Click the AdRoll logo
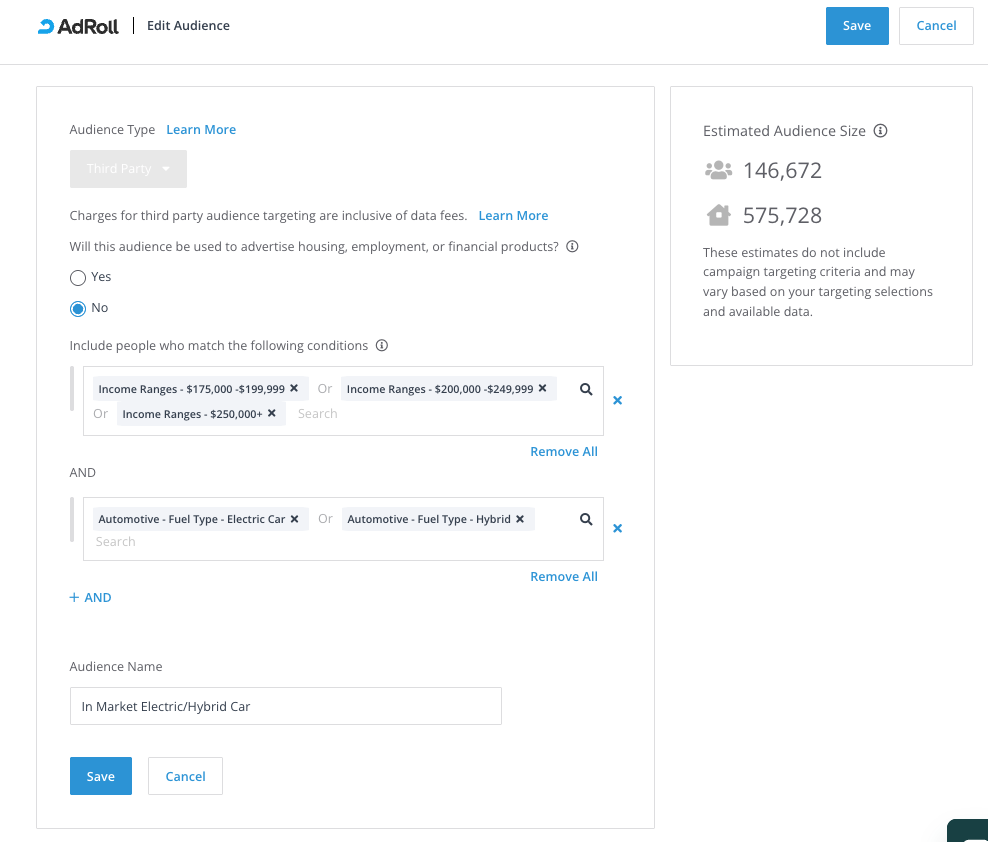Screen dimensions: 988x842 [78, 26]
